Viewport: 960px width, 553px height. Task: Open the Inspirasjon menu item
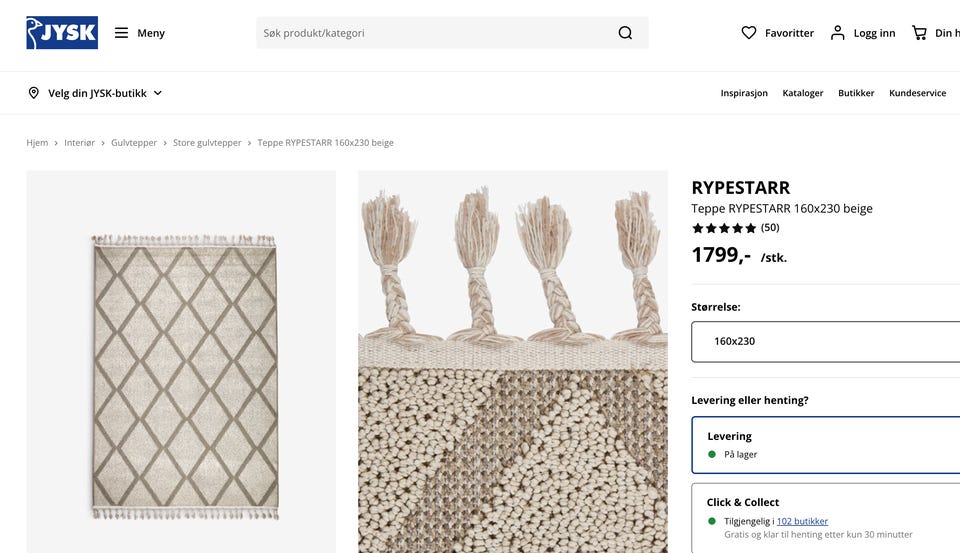point(744,93)
